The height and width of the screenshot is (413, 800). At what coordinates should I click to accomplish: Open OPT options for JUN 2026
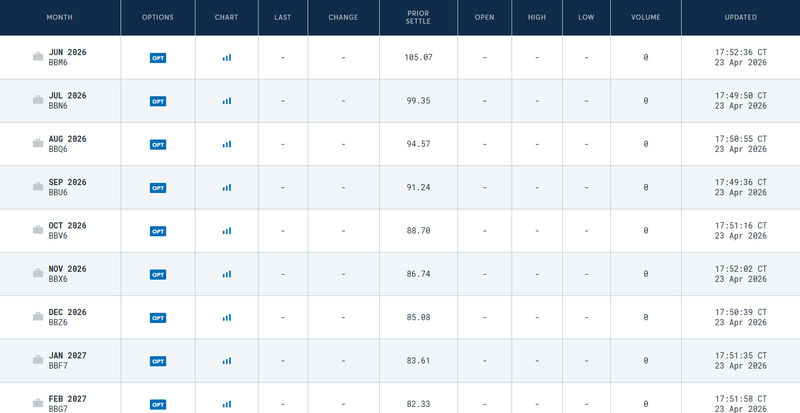coord(158,58)
